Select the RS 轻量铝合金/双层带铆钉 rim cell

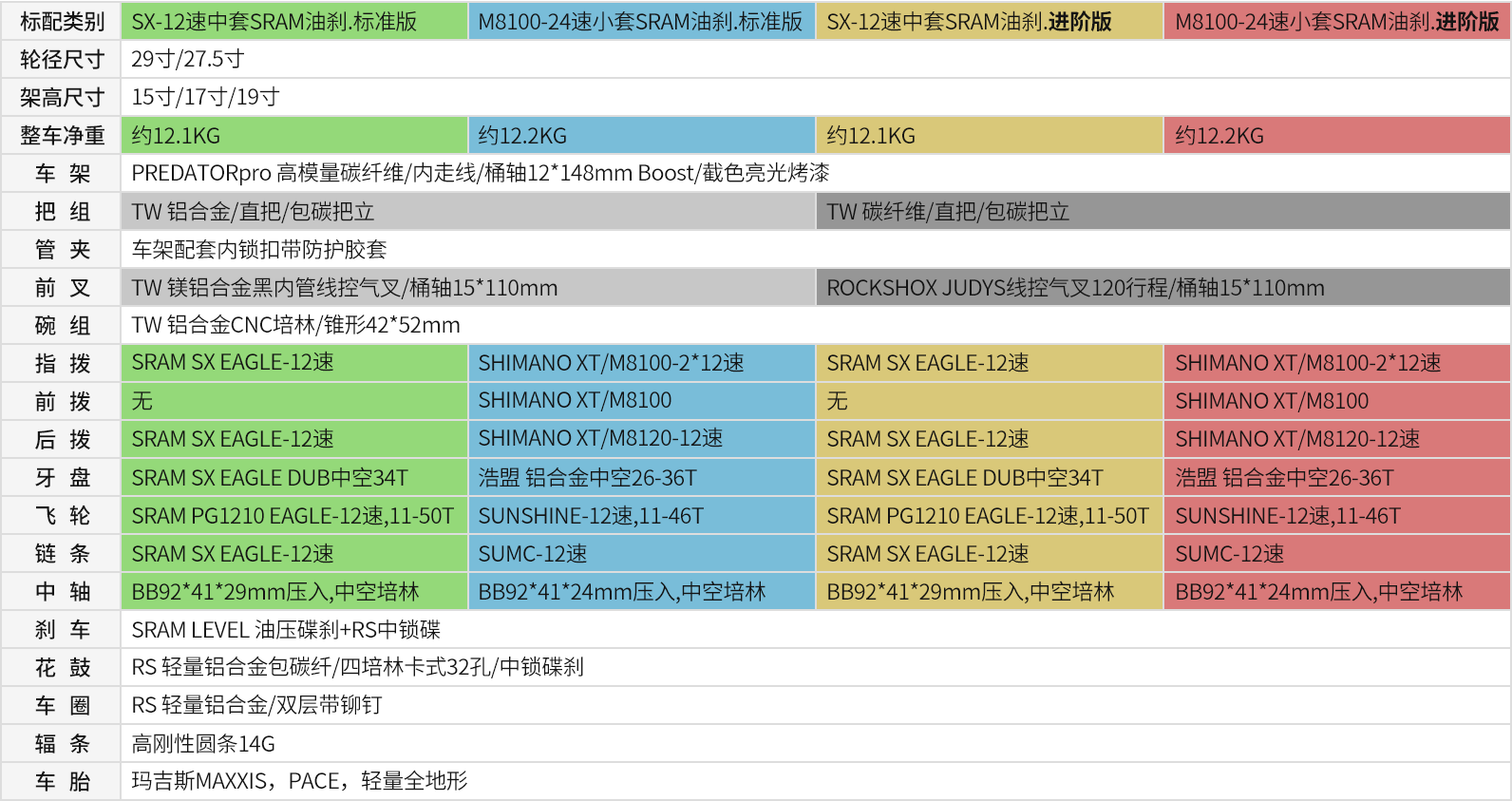click(256, 705)
